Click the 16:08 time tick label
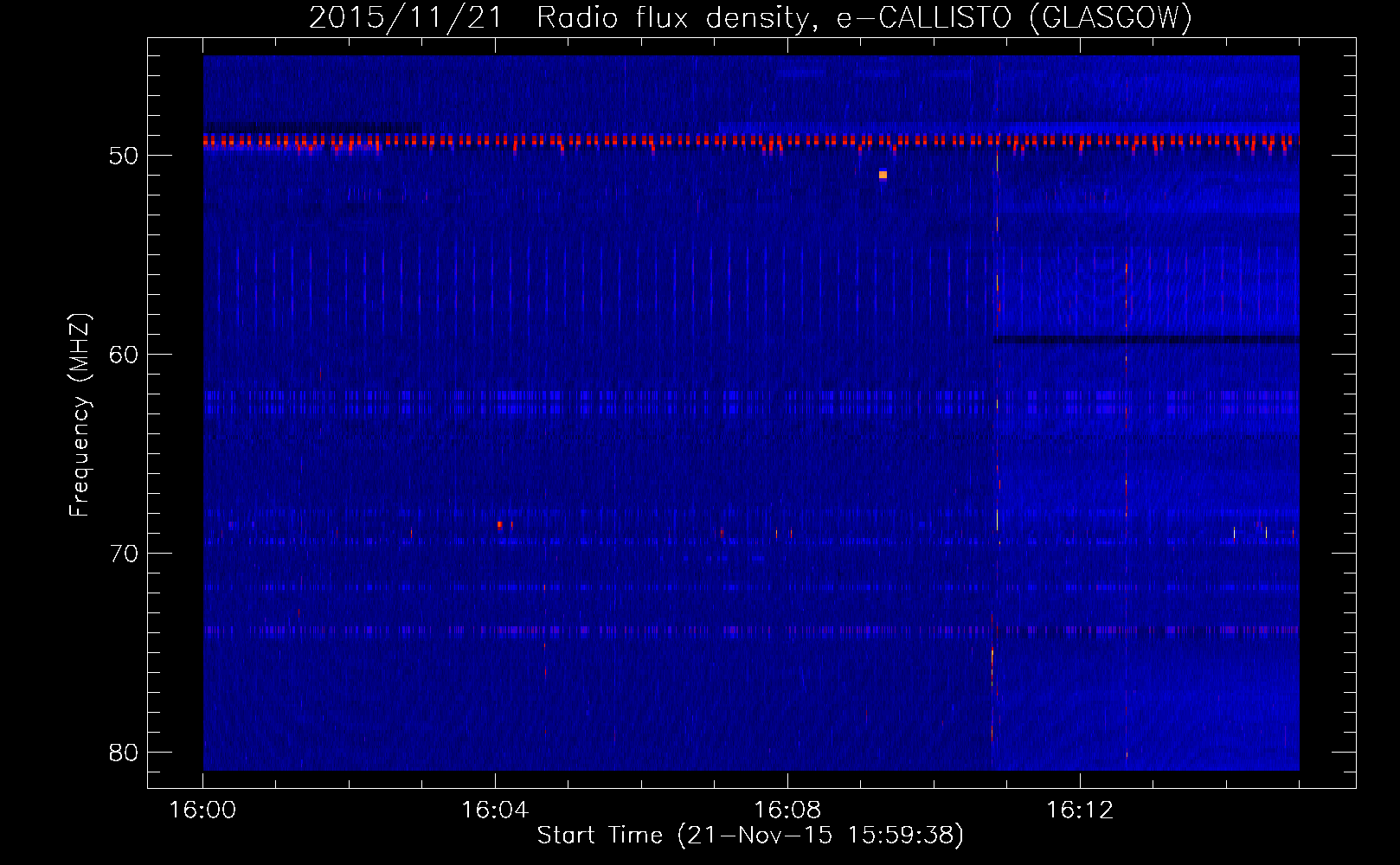 tap(787, 811)
